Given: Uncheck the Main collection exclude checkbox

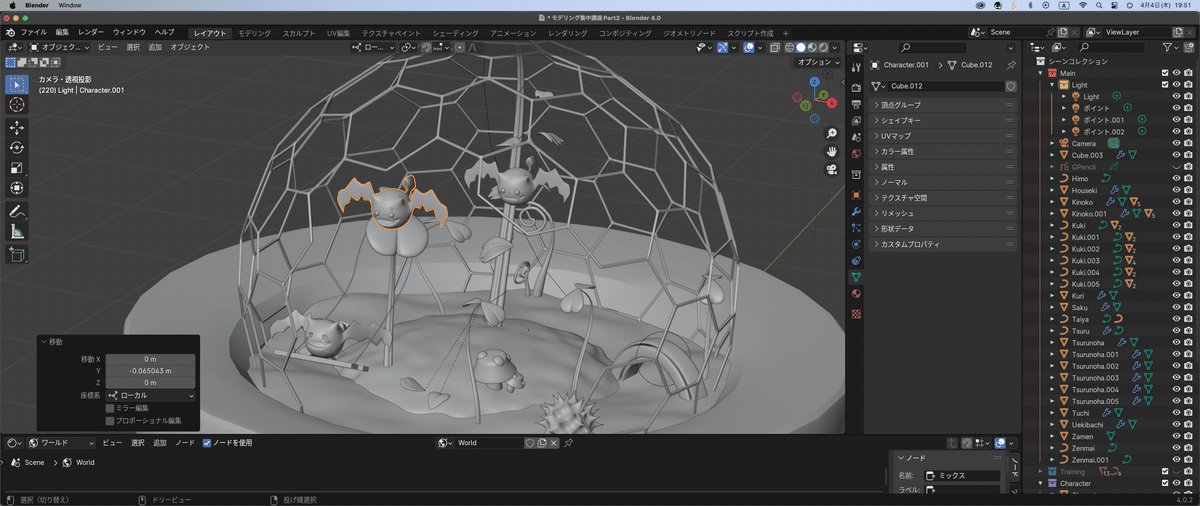Looking at the screenshot, I should click(x=1165, y=73).
